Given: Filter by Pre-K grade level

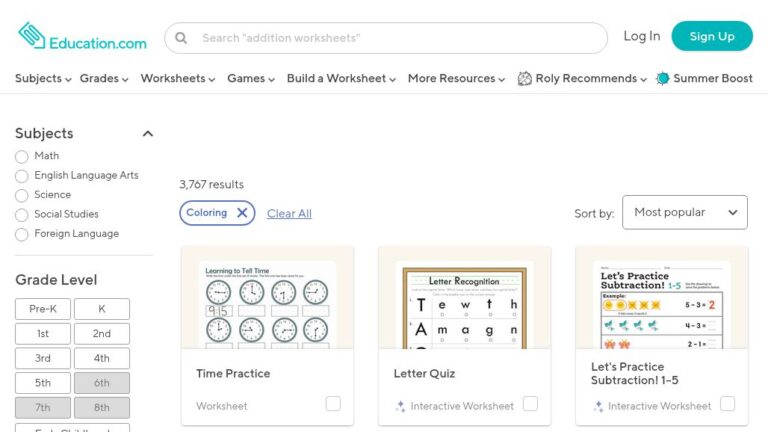Looking at the screenshot, I should 43,309.
